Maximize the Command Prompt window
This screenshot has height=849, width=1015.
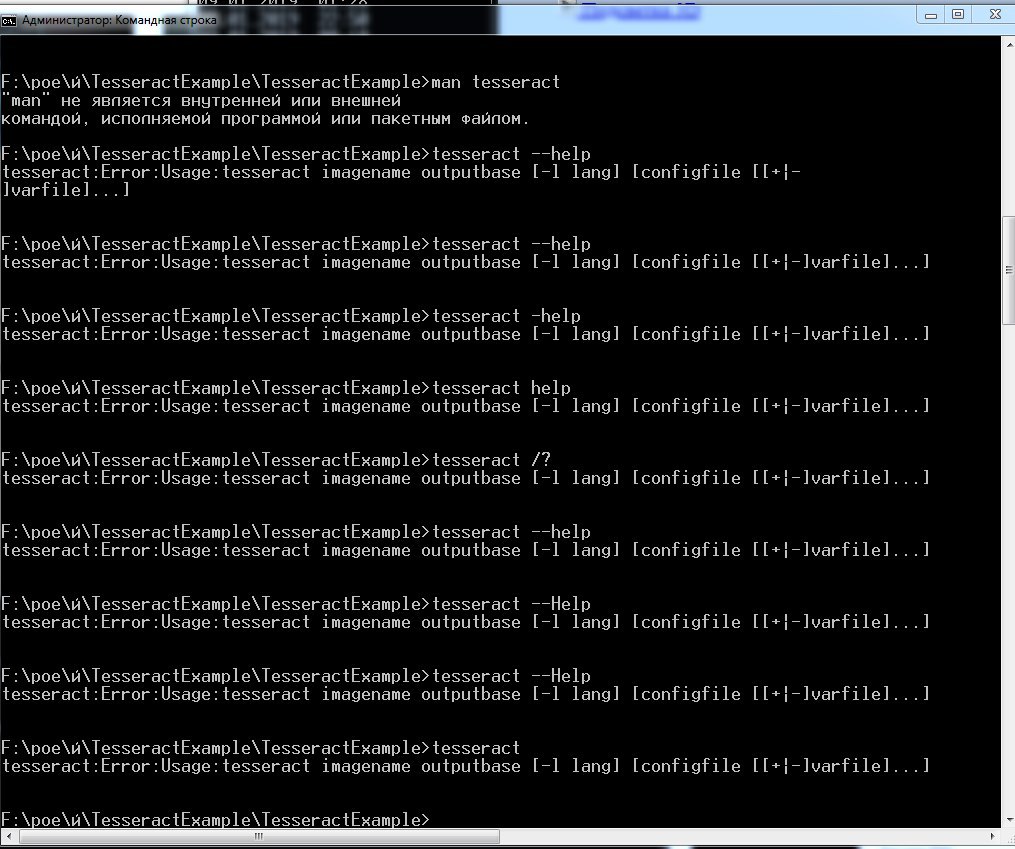958,15
